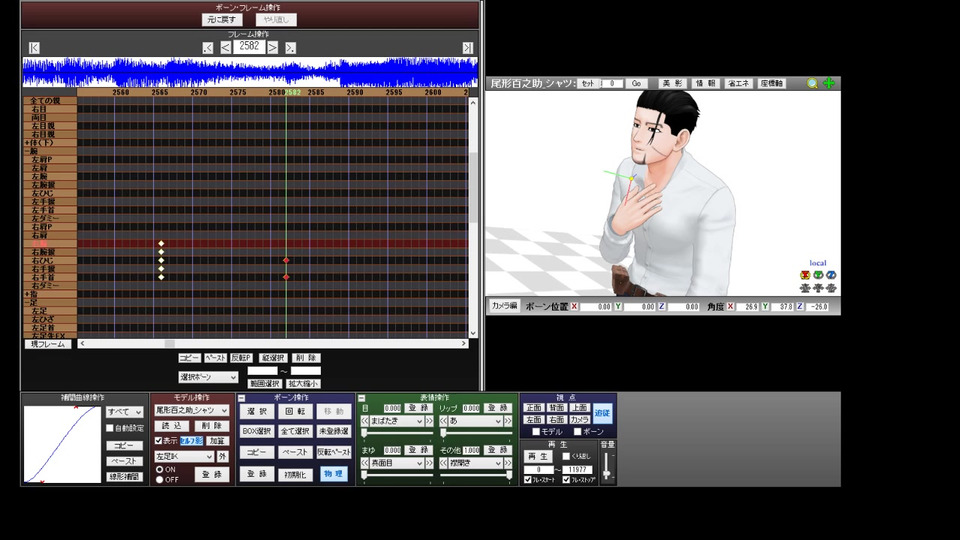The image size is (960, 540).
Task: Select the 上面 top view
Action: click(x=579, y=408)
